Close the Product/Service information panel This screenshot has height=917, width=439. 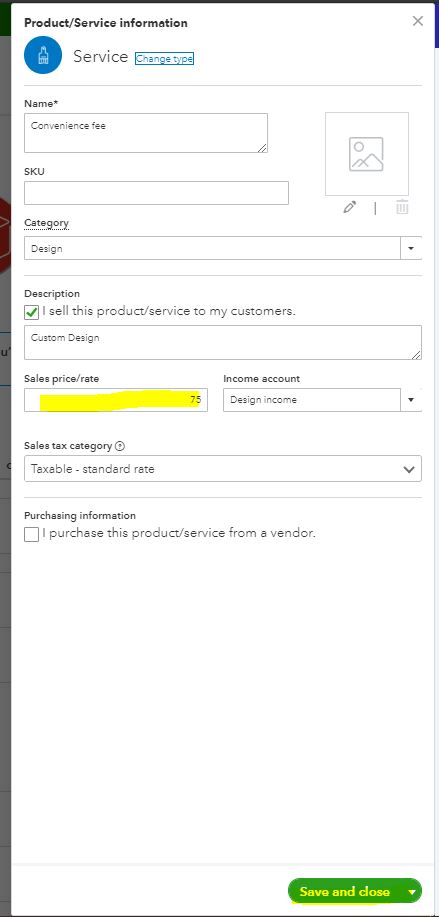417,21
